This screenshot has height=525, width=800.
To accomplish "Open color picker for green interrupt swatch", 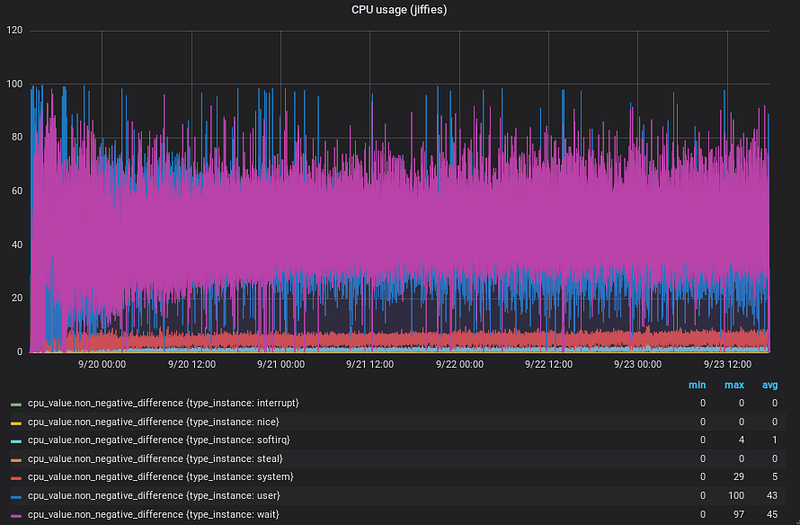I will [16, 404].
